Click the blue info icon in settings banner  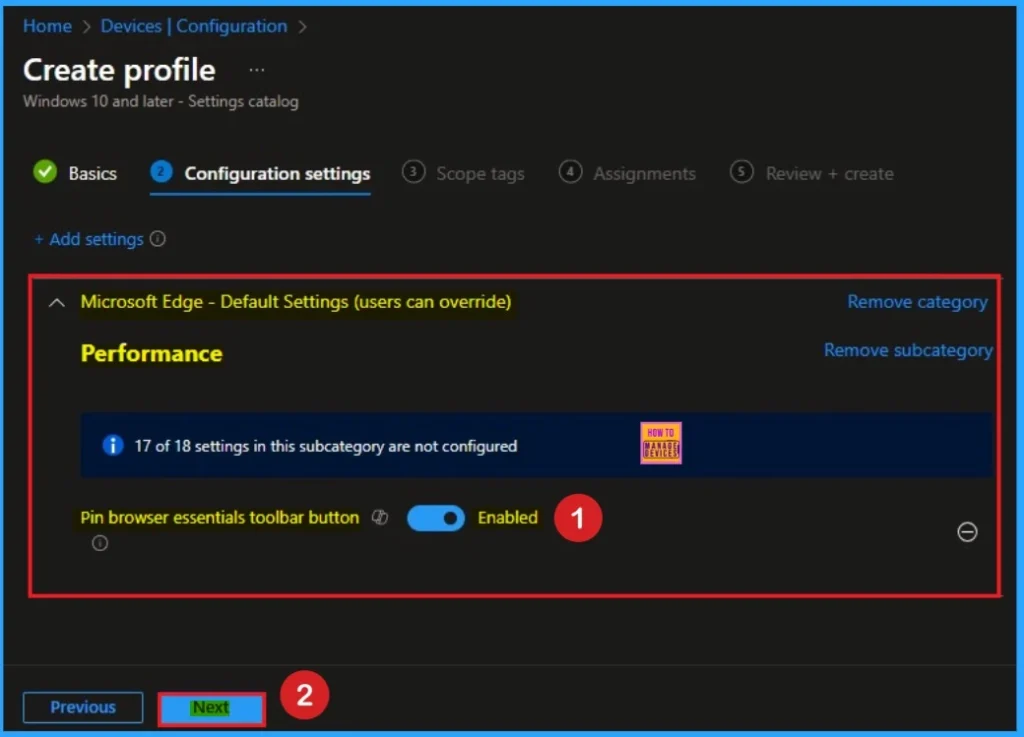pyautogui.click(x=113, y=445)
